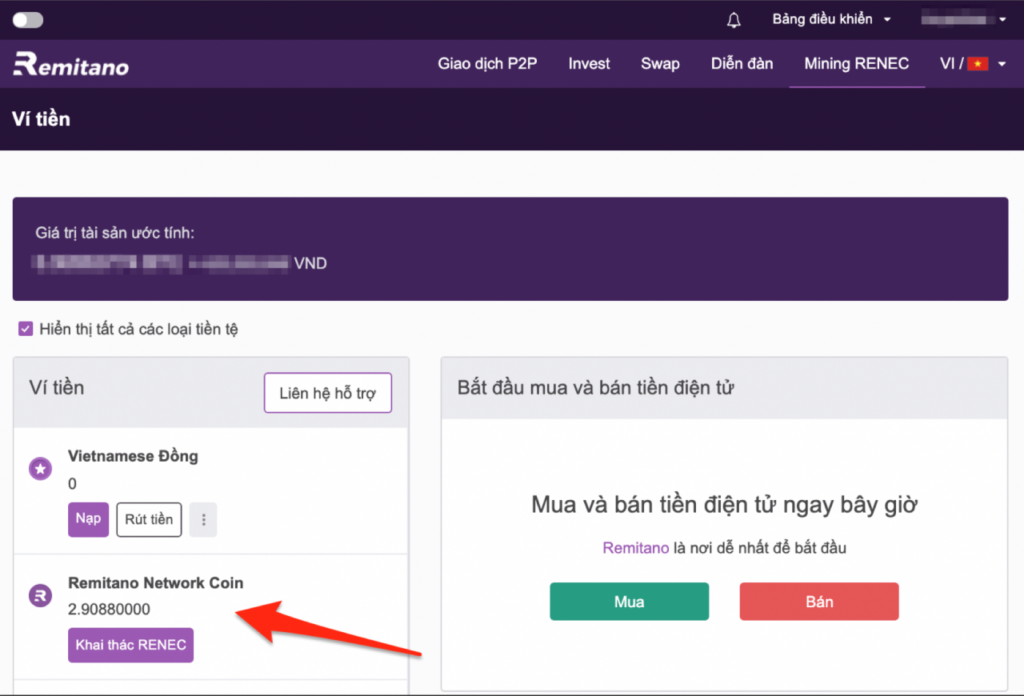Viewport: 1024px width, 696px height.
Task: Click the Vietnamese Đồng wallet name
Action: click(x=133, y=456)
